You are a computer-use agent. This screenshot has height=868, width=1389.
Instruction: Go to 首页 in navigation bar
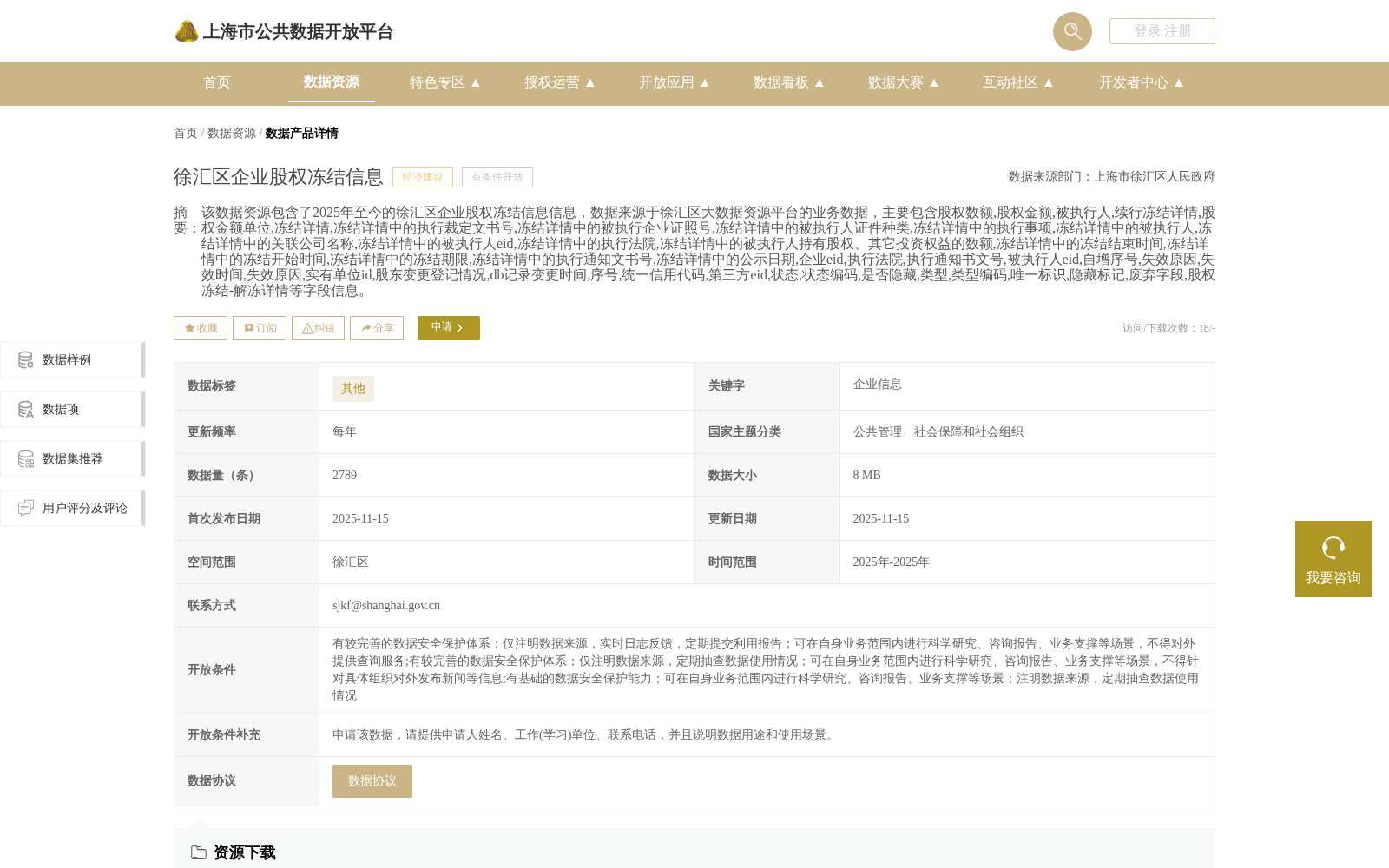click(x=217, y=82)
